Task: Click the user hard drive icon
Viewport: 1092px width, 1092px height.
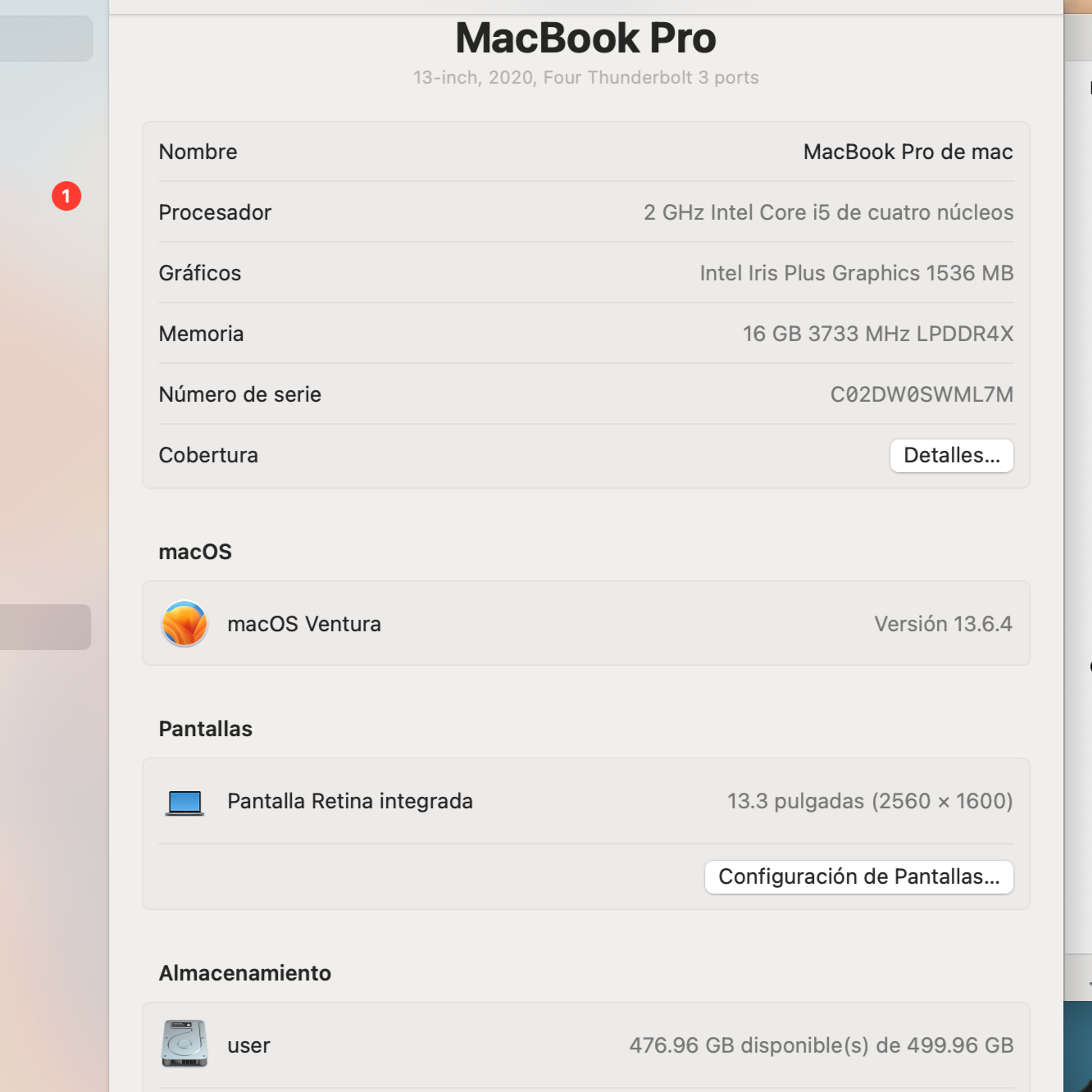Action: point(184,1044)
